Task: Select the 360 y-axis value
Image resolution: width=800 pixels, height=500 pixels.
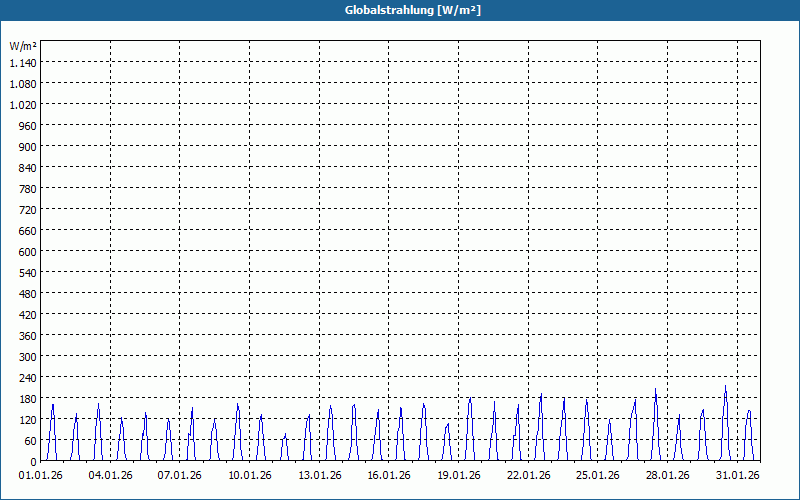Action: pos(28,336)
